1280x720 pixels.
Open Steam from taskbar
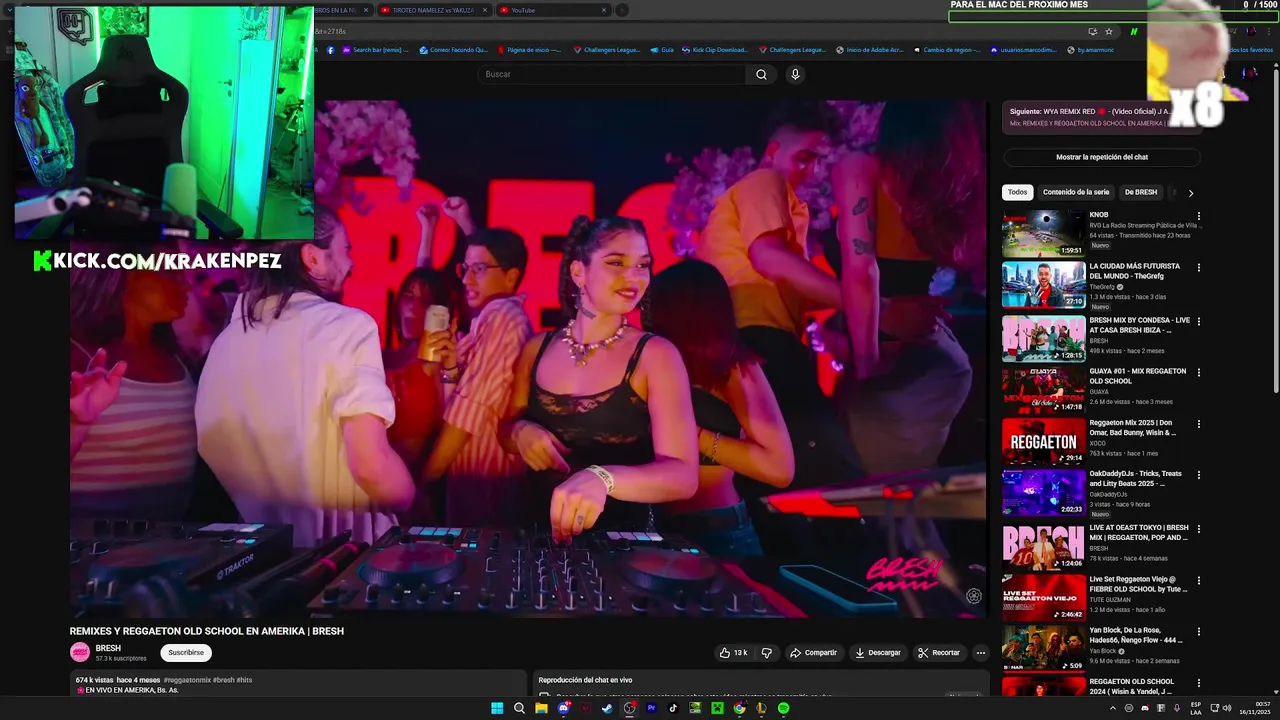click(x=607, y=708)
